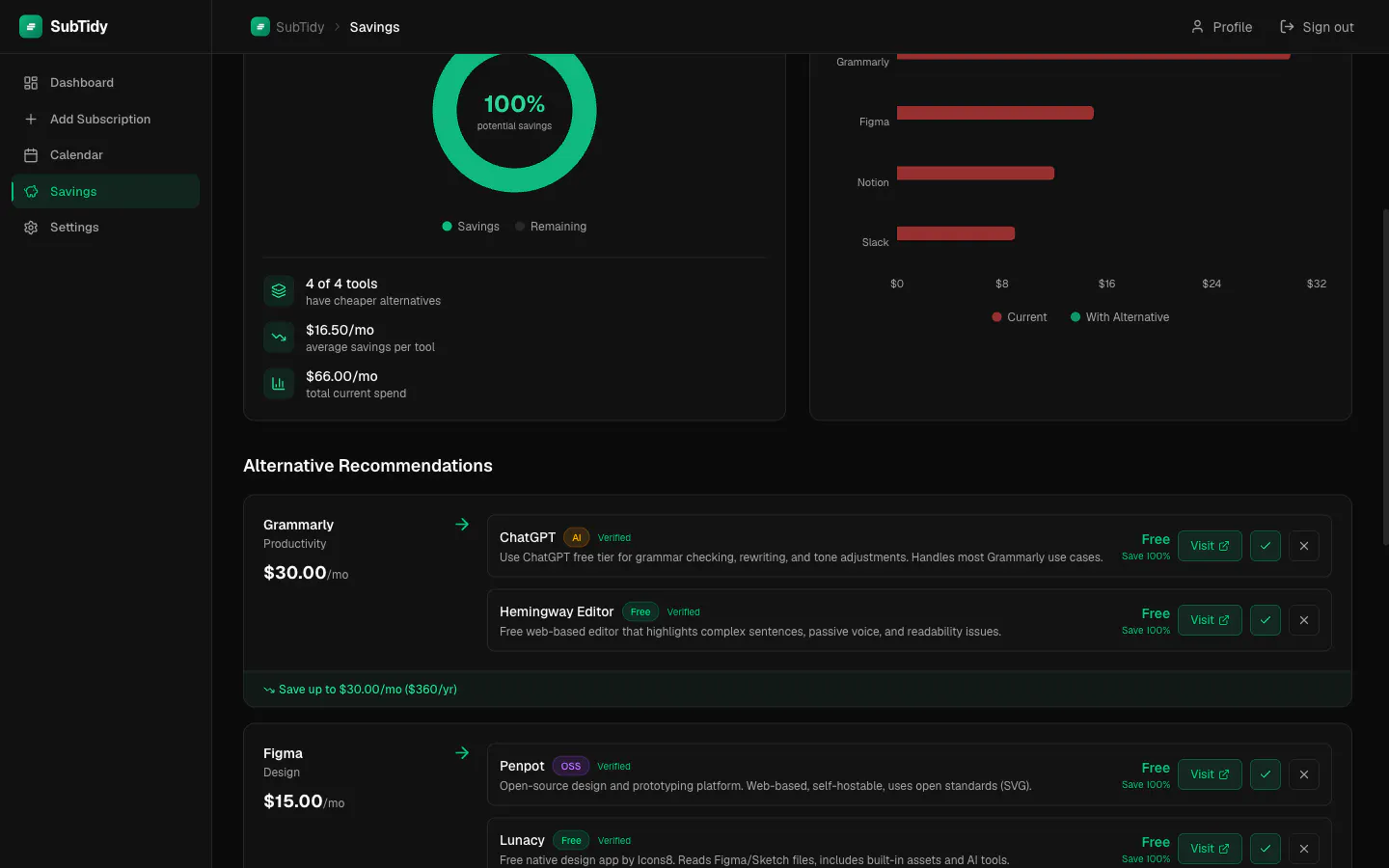Open the Profile page
1389x868 pixels.
click(x=1221, y=27)
